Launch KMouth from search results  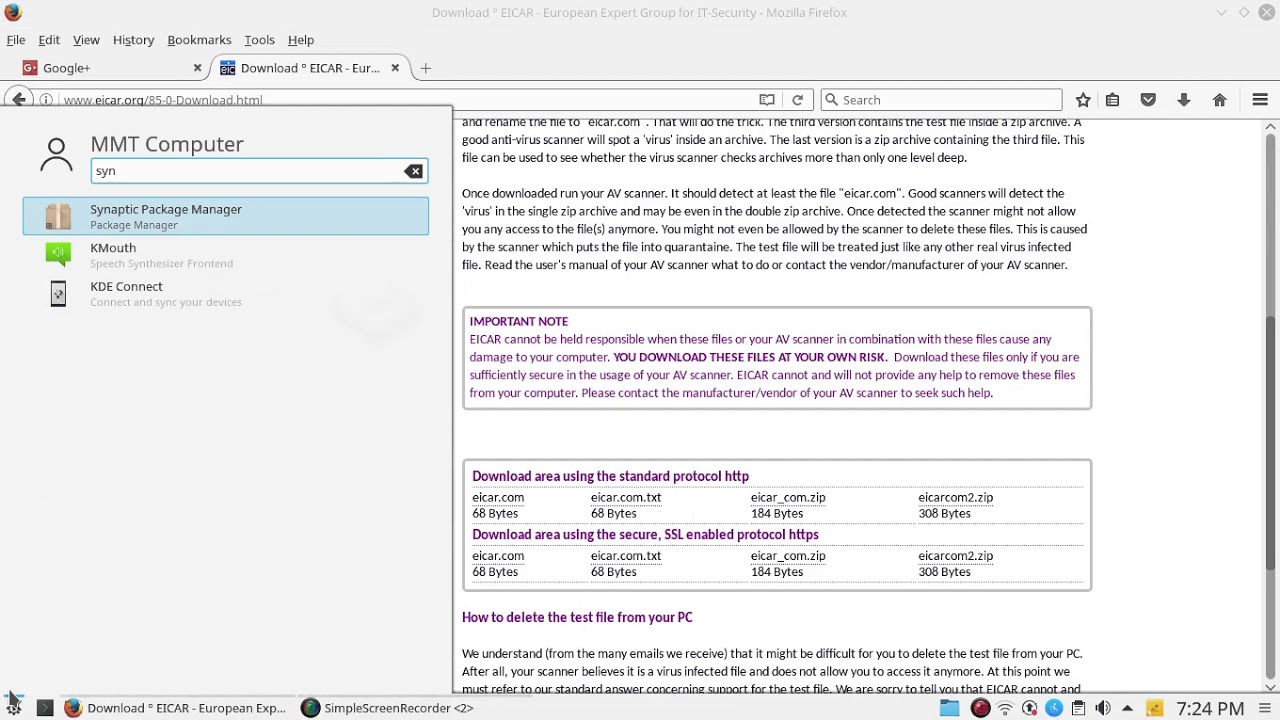[x=226, y=255]
